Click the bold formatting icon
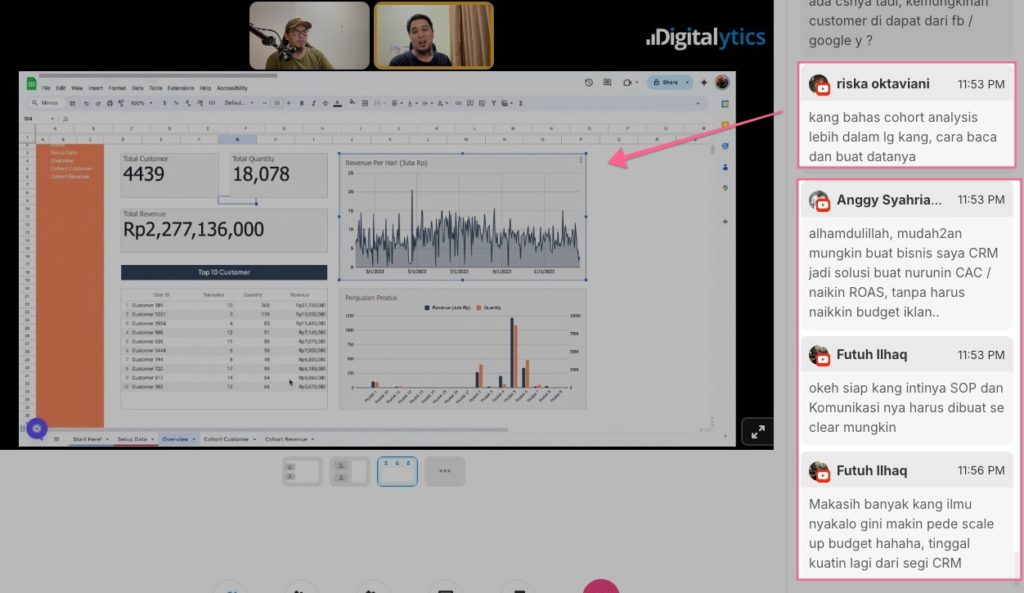This screenshot has height=593, width=1024. pyautogui.click(x=301, y=103)
